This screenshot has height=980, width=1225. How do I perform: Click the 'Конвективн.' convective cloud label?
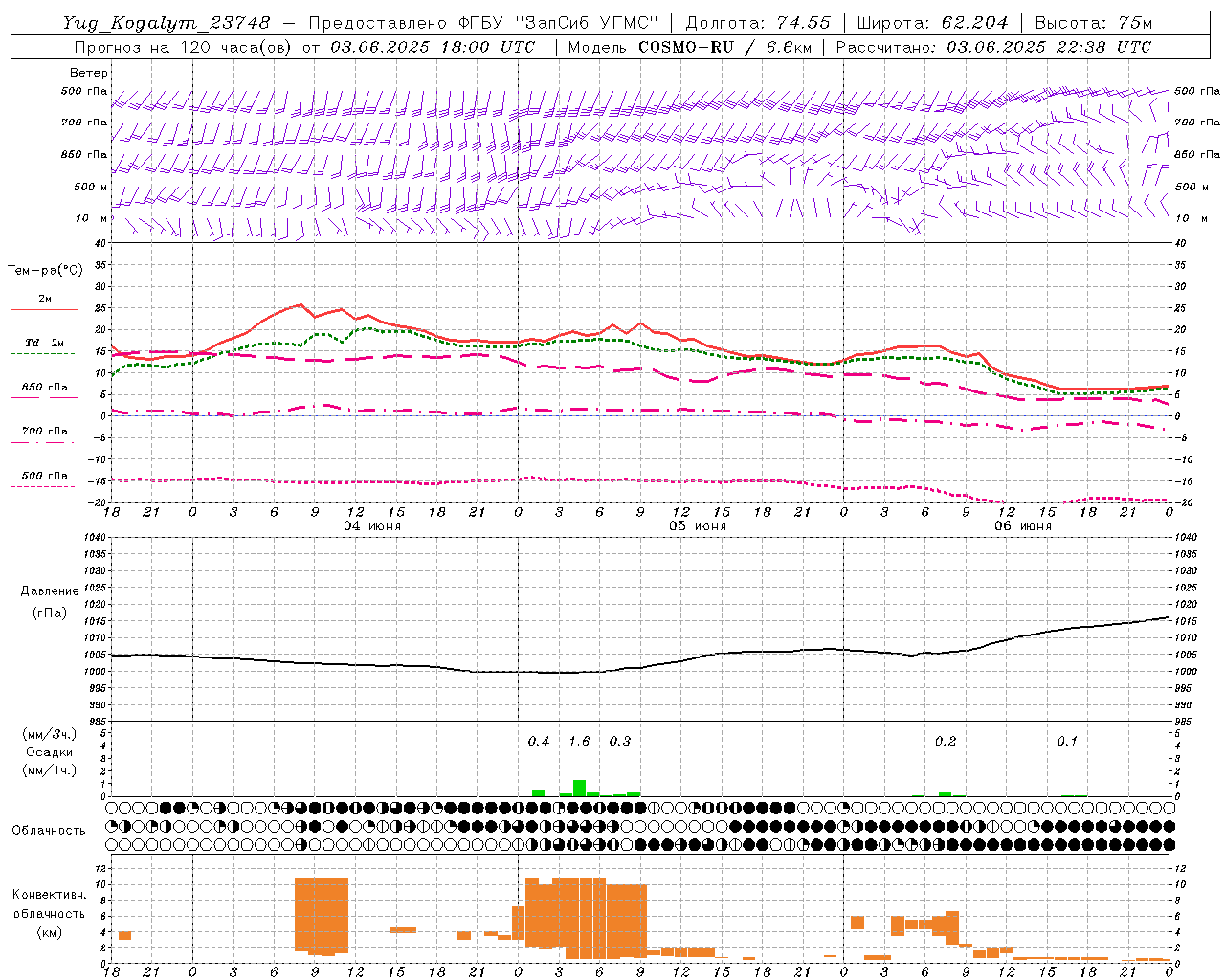[x=49, y=895]
